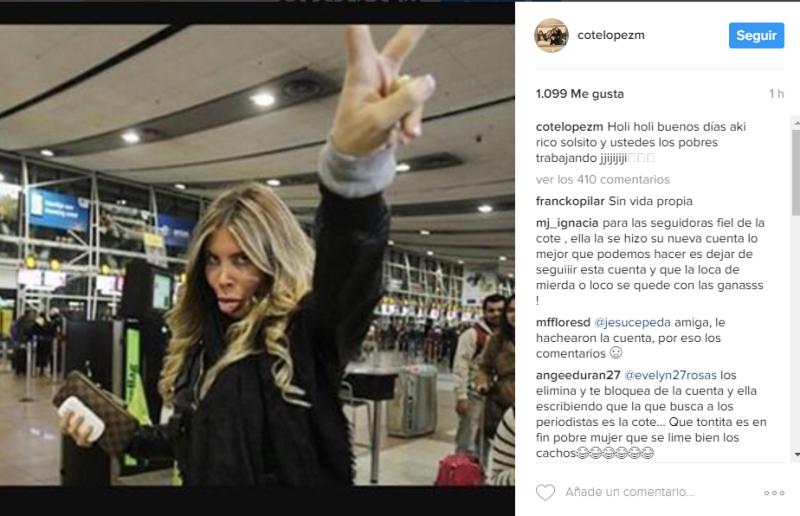Open the cotelopezm name in the caption
The width and height of the screenshot is (800, 516).
pyautogui.click(x=569, y=127)
